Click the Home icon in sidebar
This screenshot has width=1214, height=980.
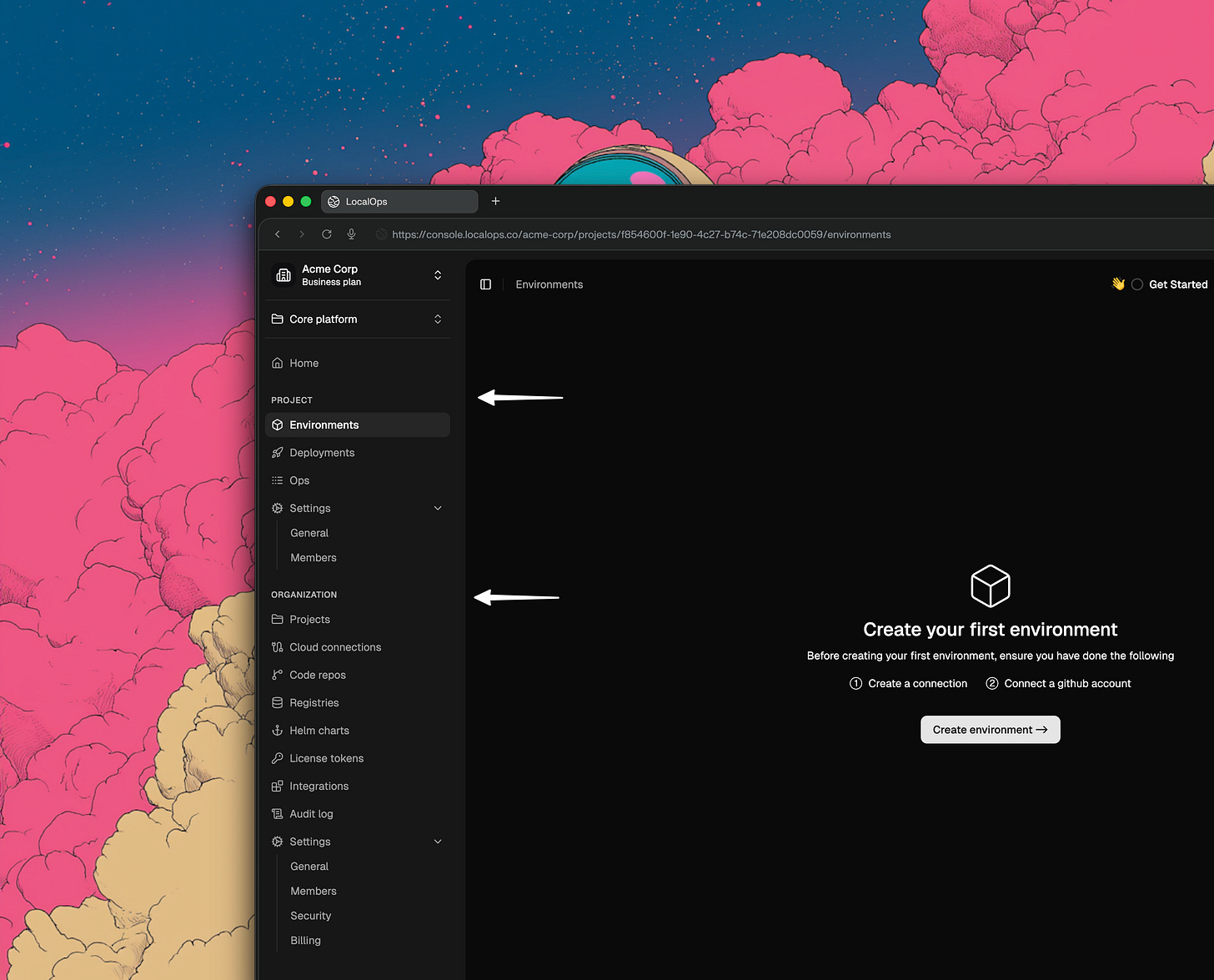pos(278,364)
